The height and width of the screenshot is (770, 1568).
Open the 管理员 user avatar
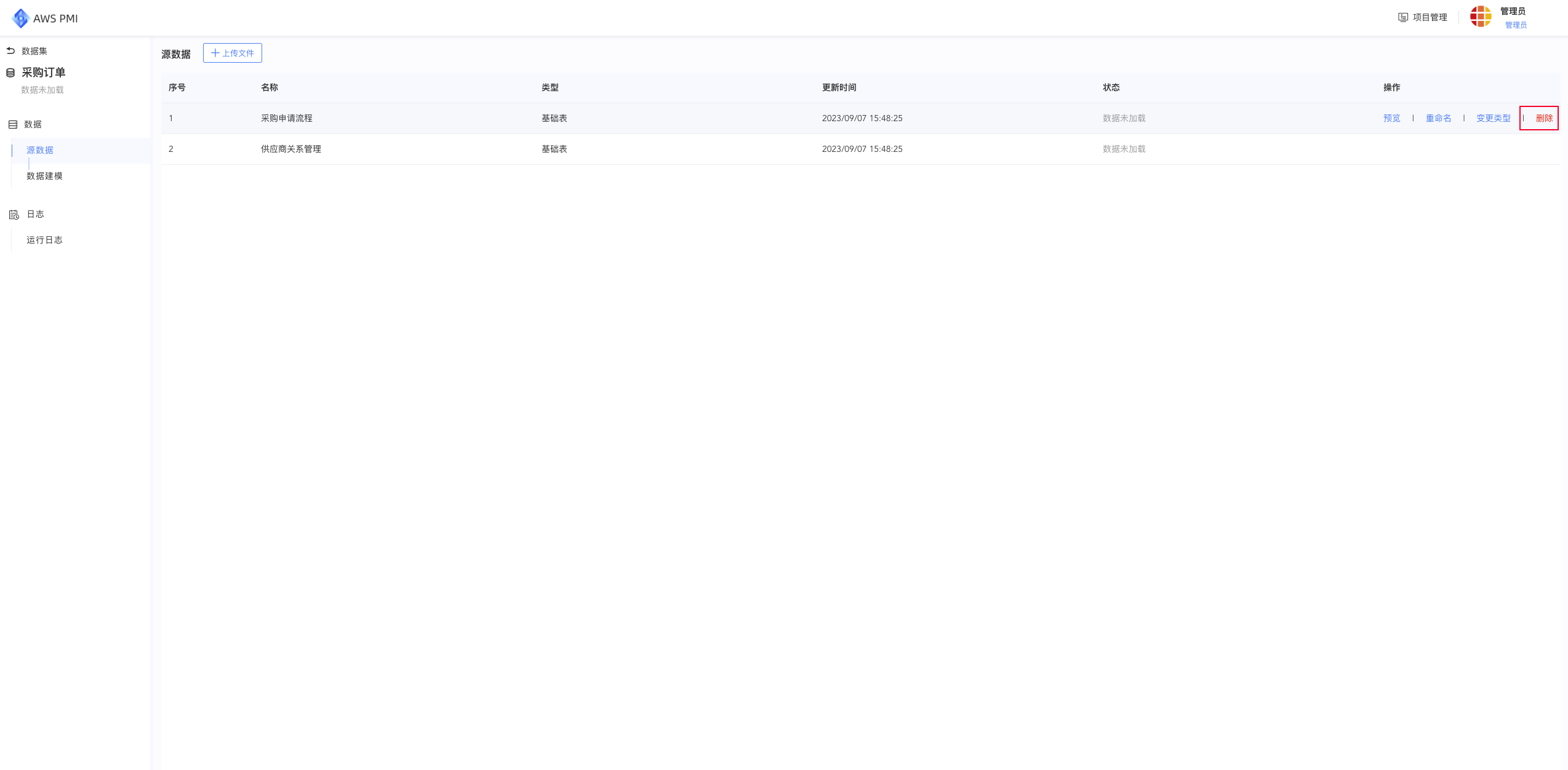(x=1481, y=17)
